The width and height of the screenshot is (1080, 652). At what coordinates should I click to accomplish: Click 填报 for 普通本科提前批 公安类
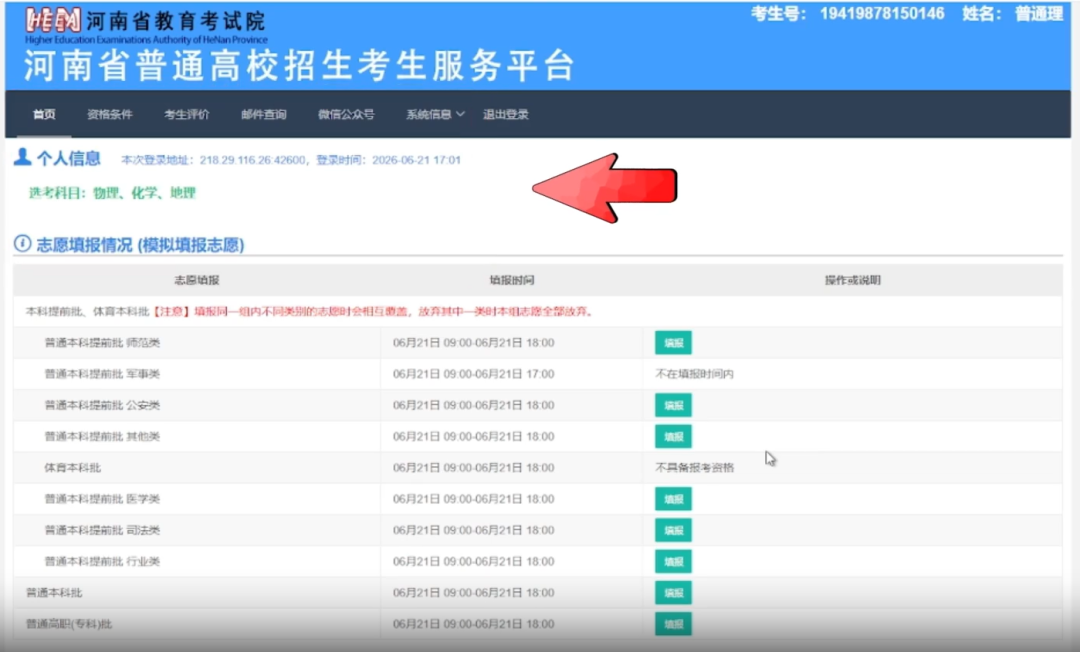(x=673, y=406)
